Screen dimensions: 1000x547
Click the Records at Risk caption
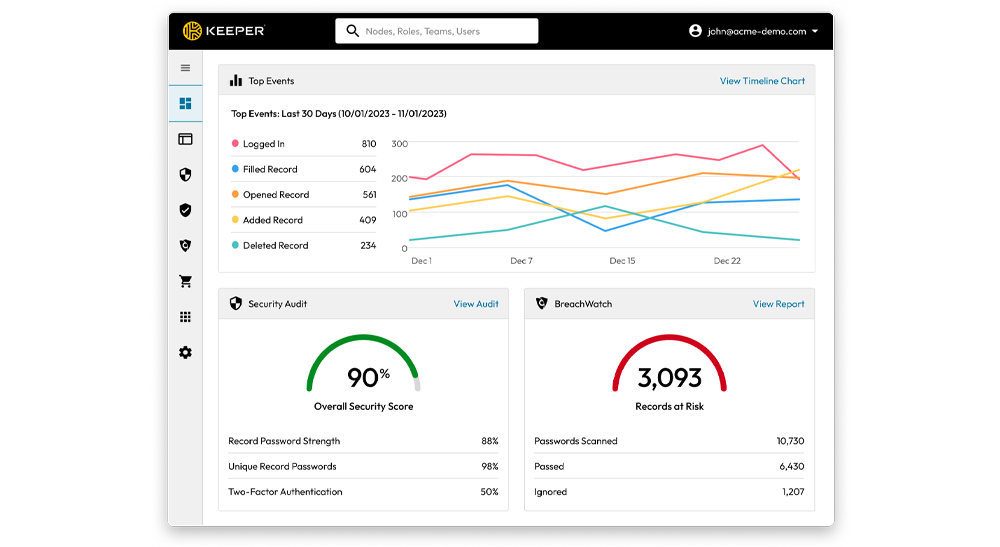(x=670, y=407)
